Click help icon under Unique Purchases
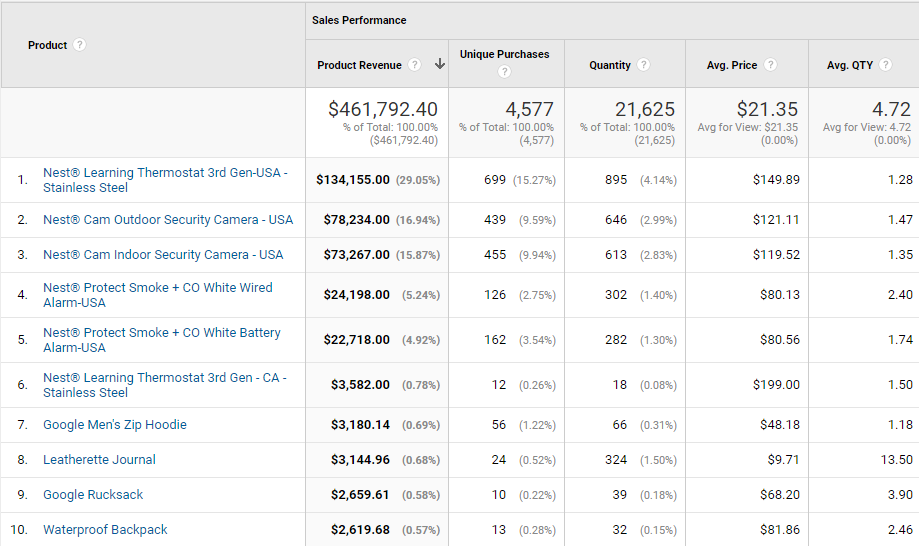The height and width of the screenshot is (546, 919). pos(504,71)
